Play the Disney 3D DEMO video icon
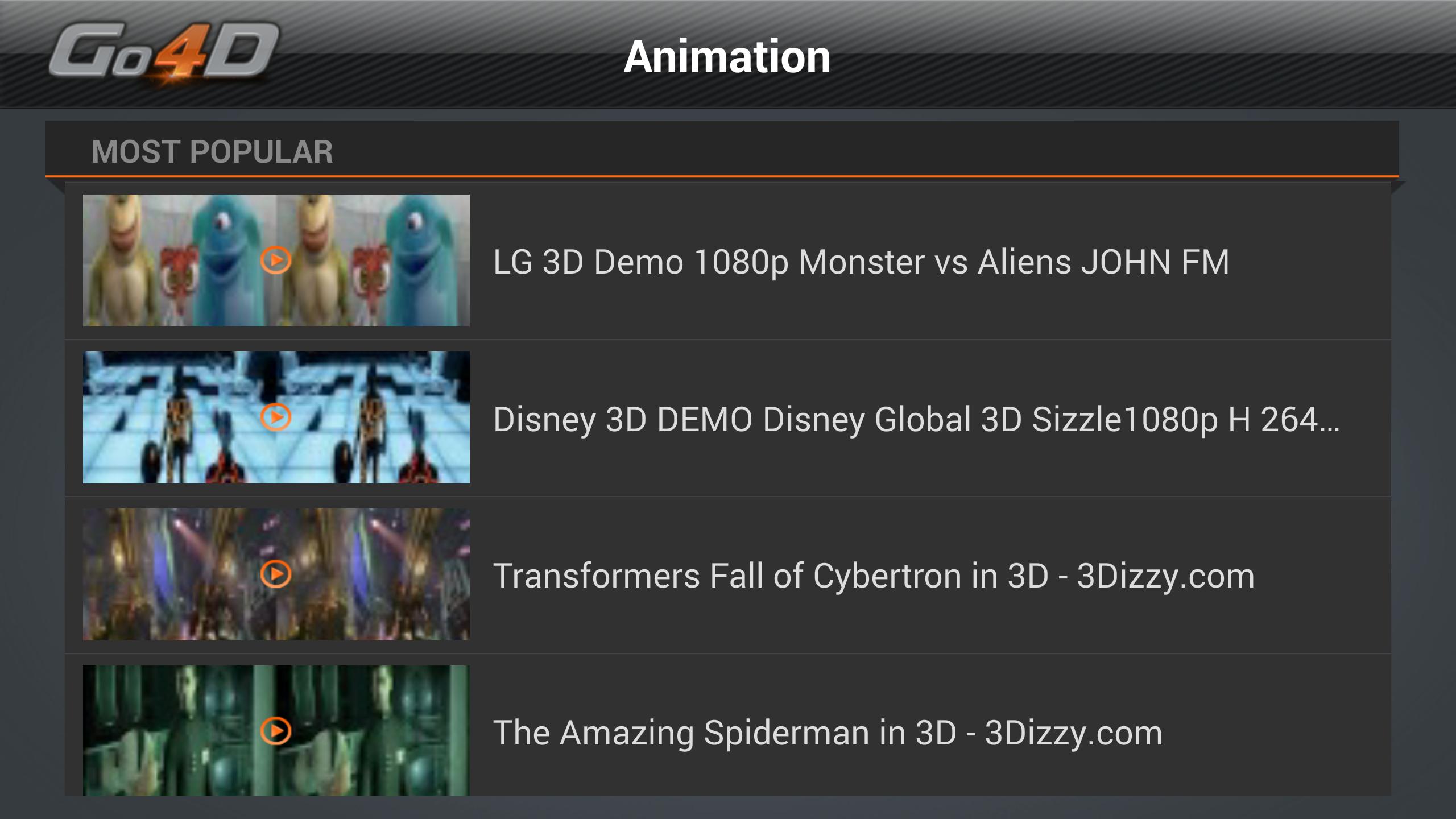The height and width of the screenshot is (819, 1456). point(276,417)
